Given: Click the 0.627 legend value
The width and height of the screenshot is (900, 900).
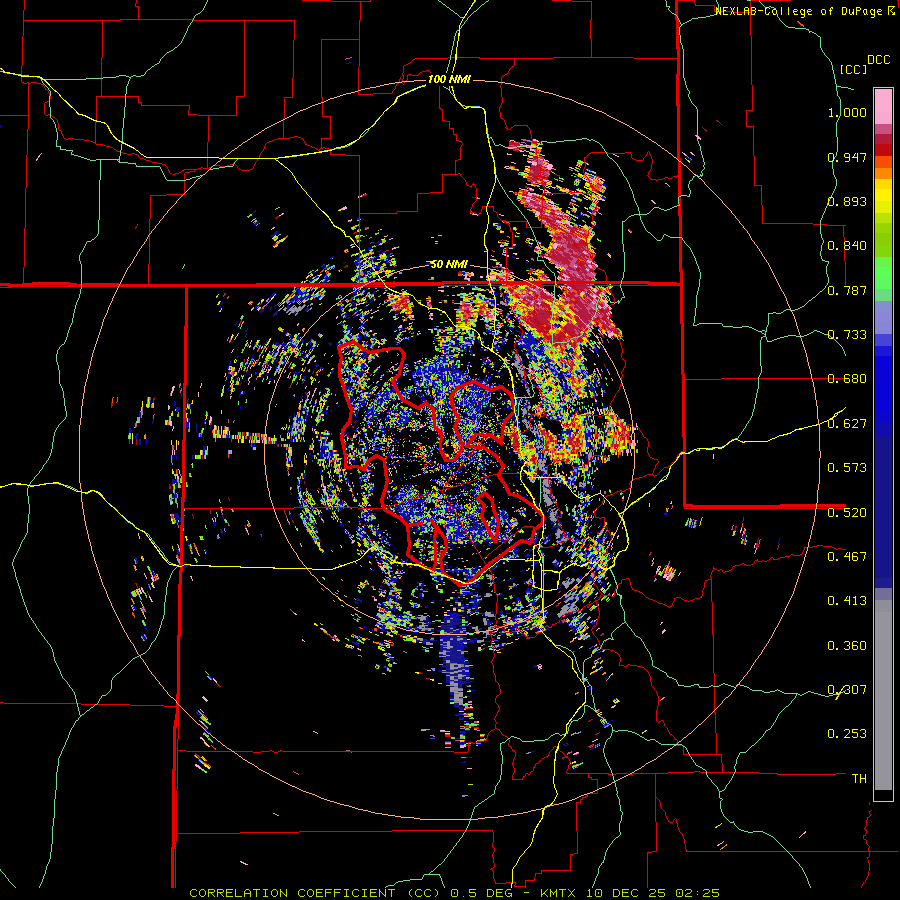Looking at the screenshot, I should [847, 424].
